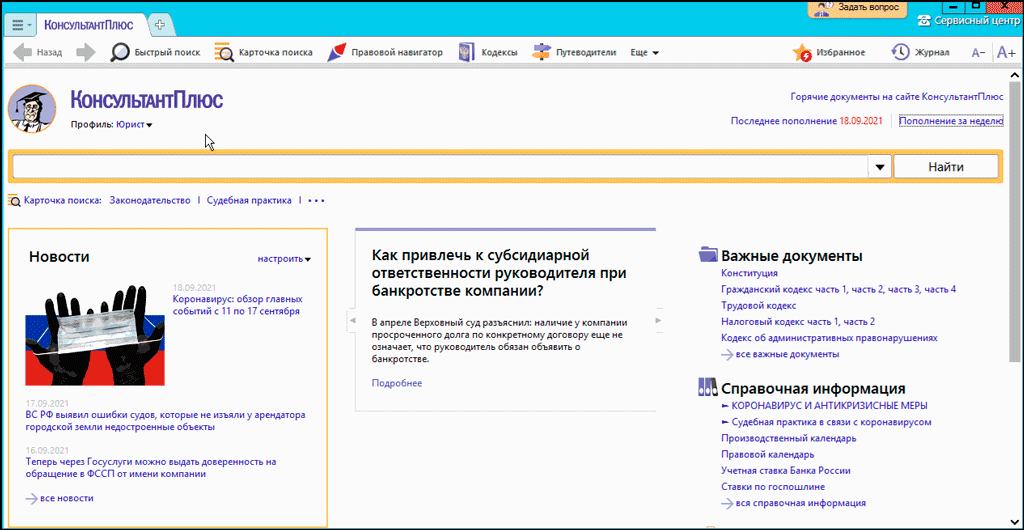This screenshot has width=1024, height=530.
Task: Click into the main search field
Action: click(440, 167)
